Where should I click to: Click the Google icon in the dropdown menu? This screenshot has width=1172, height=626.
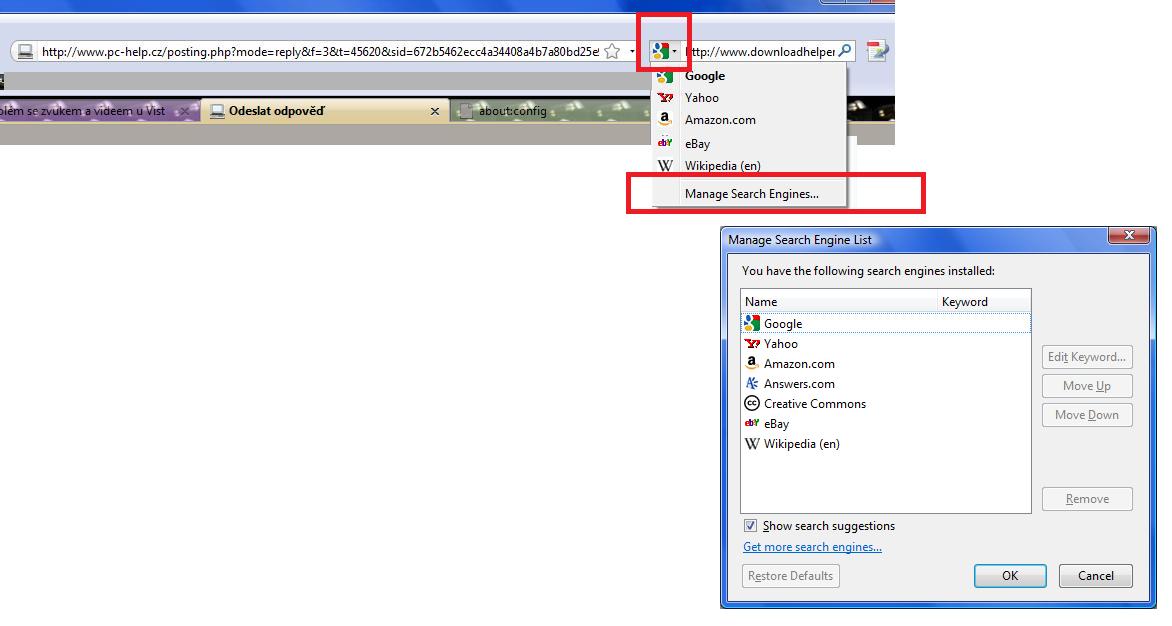point(664,75)
